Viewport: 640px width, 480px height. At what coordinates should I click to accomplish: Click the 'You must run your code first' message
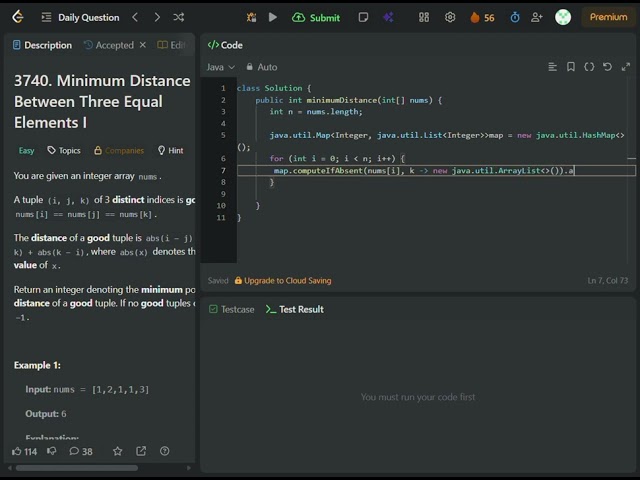(x=418, y=397)
